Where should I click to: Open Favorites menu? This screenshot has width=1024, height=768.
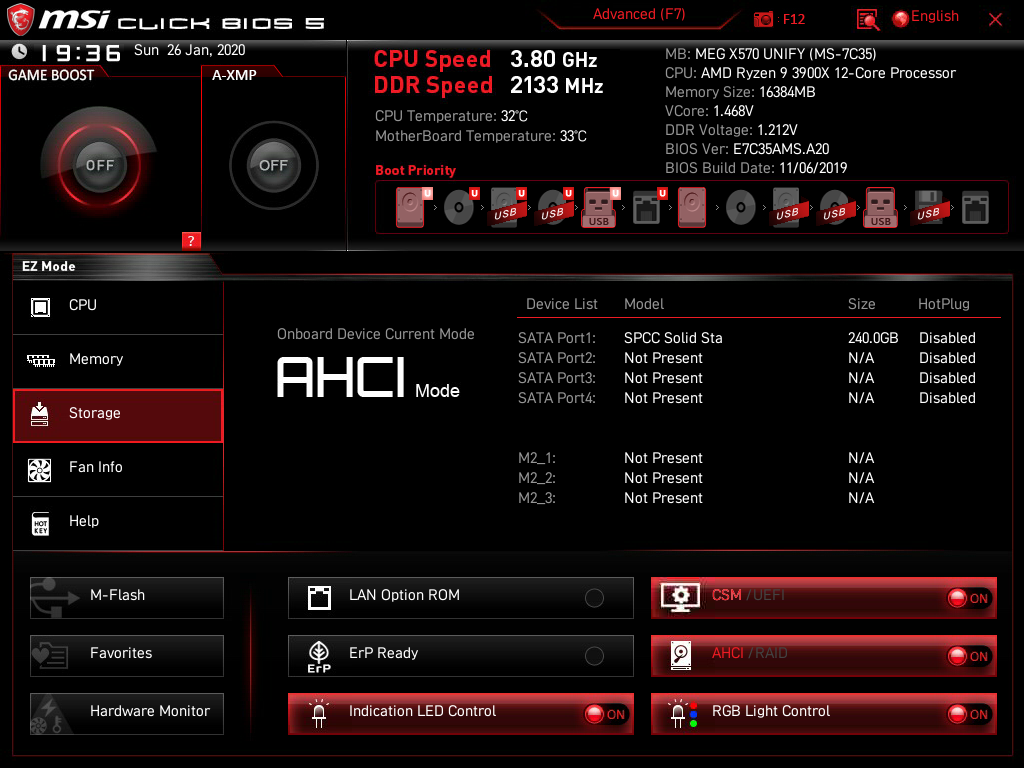(127, 656)
